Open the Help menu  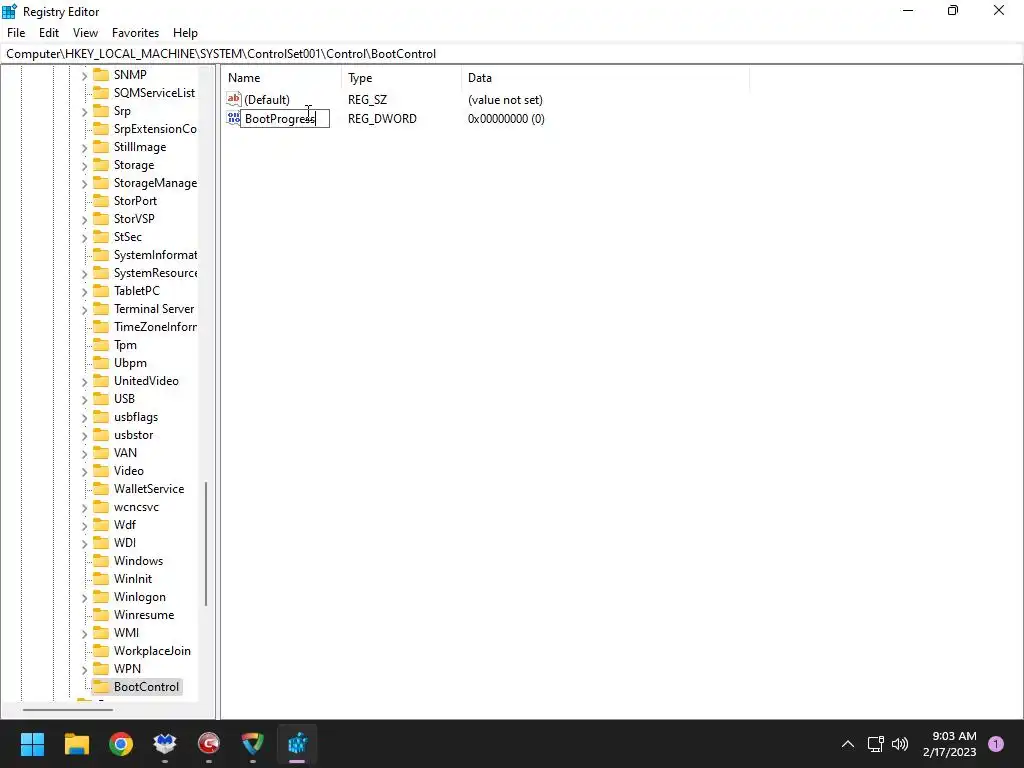[x=185, y=33]
